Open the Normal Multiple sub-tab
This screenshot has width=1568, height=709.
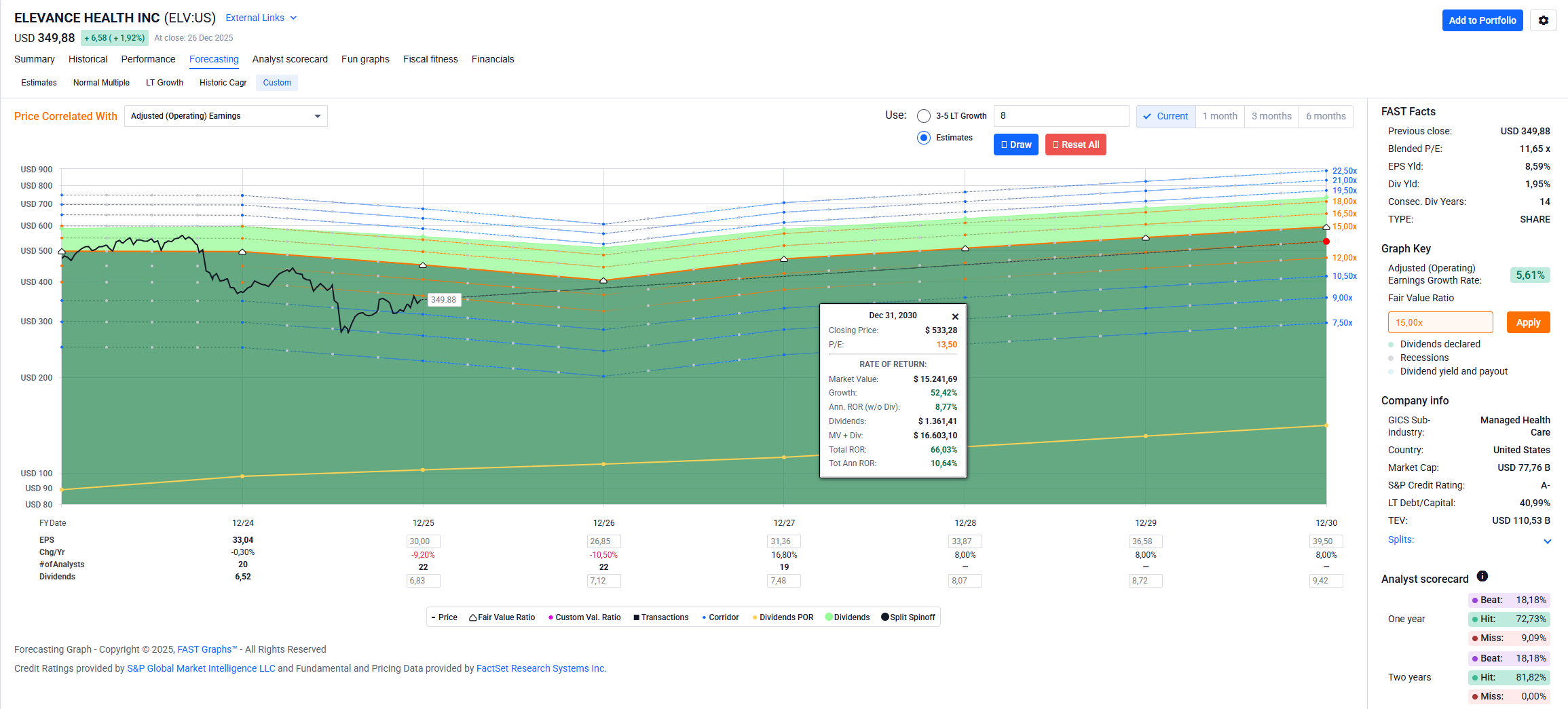101,83
